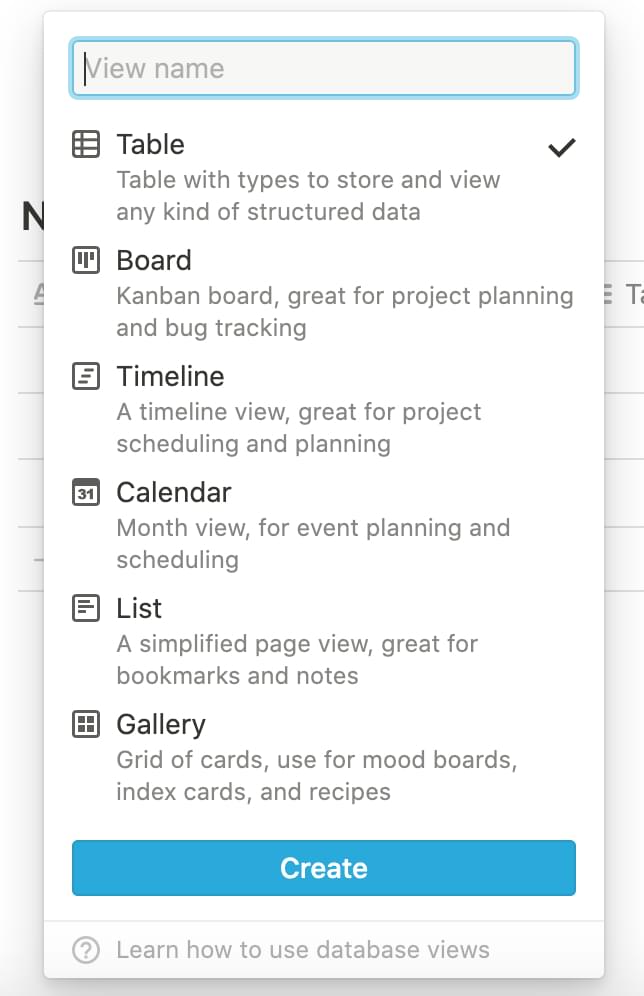Choose the List view label

(x=139, y=609)
